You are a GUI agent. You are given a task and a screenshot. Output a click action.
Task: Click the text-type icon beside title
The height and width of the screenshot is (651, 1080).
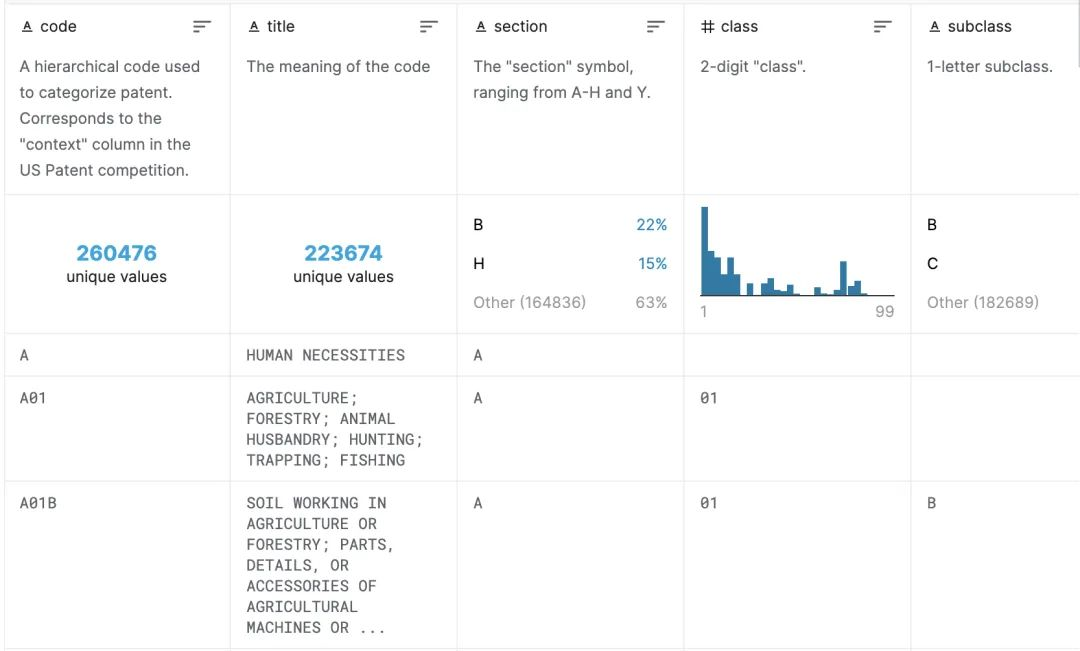tap(254, 27)
